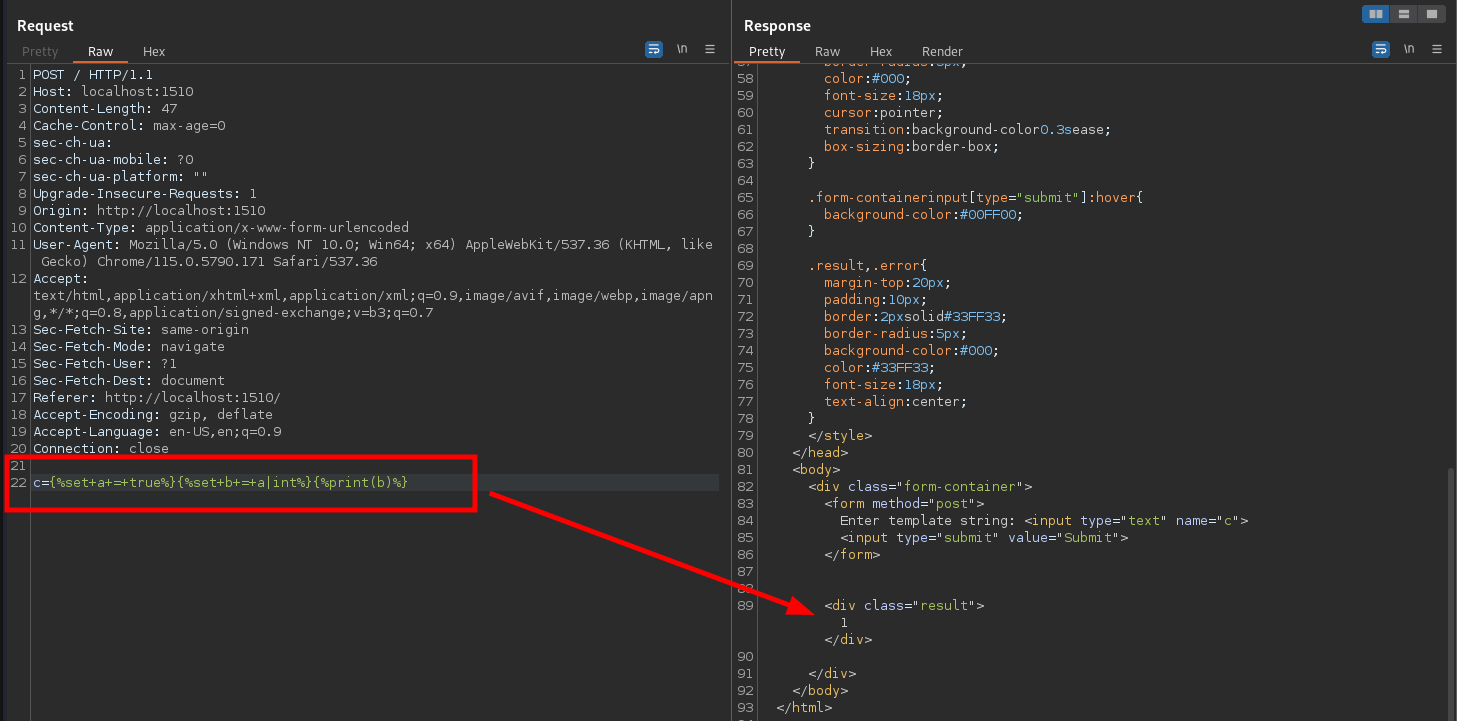The width and height of the screenshot is (1457, 721).
Task: Click the 'Origin: http://localhost:1510' header
Action: tap(149, 210)
